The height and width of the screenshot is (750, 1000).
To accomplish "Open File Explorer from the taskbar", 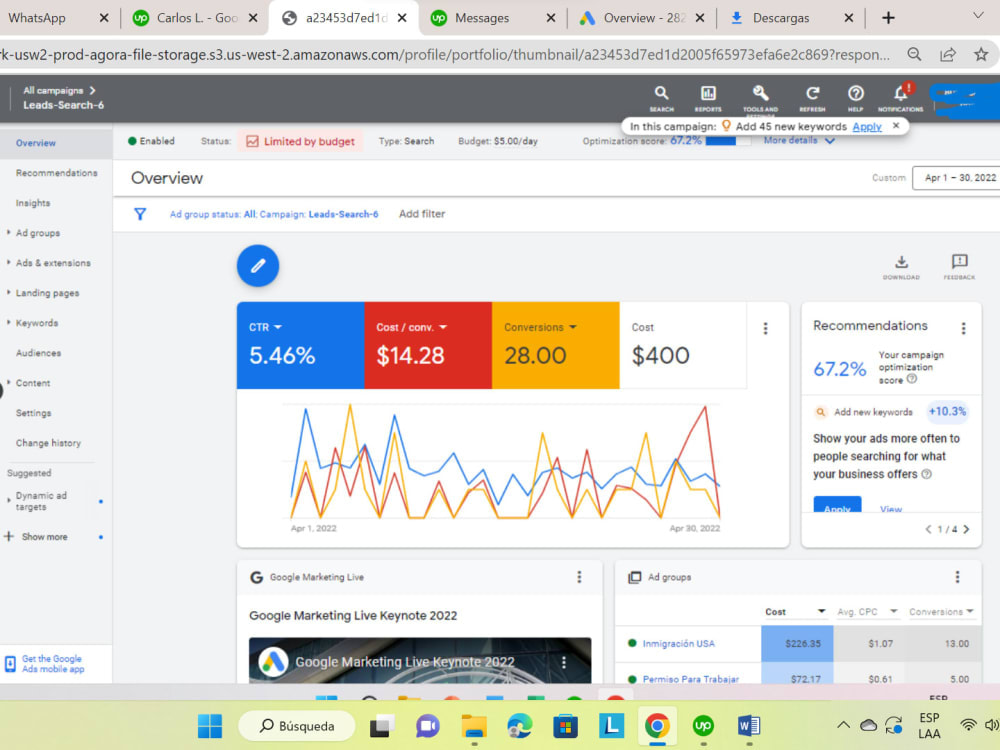I will [474, 726].
